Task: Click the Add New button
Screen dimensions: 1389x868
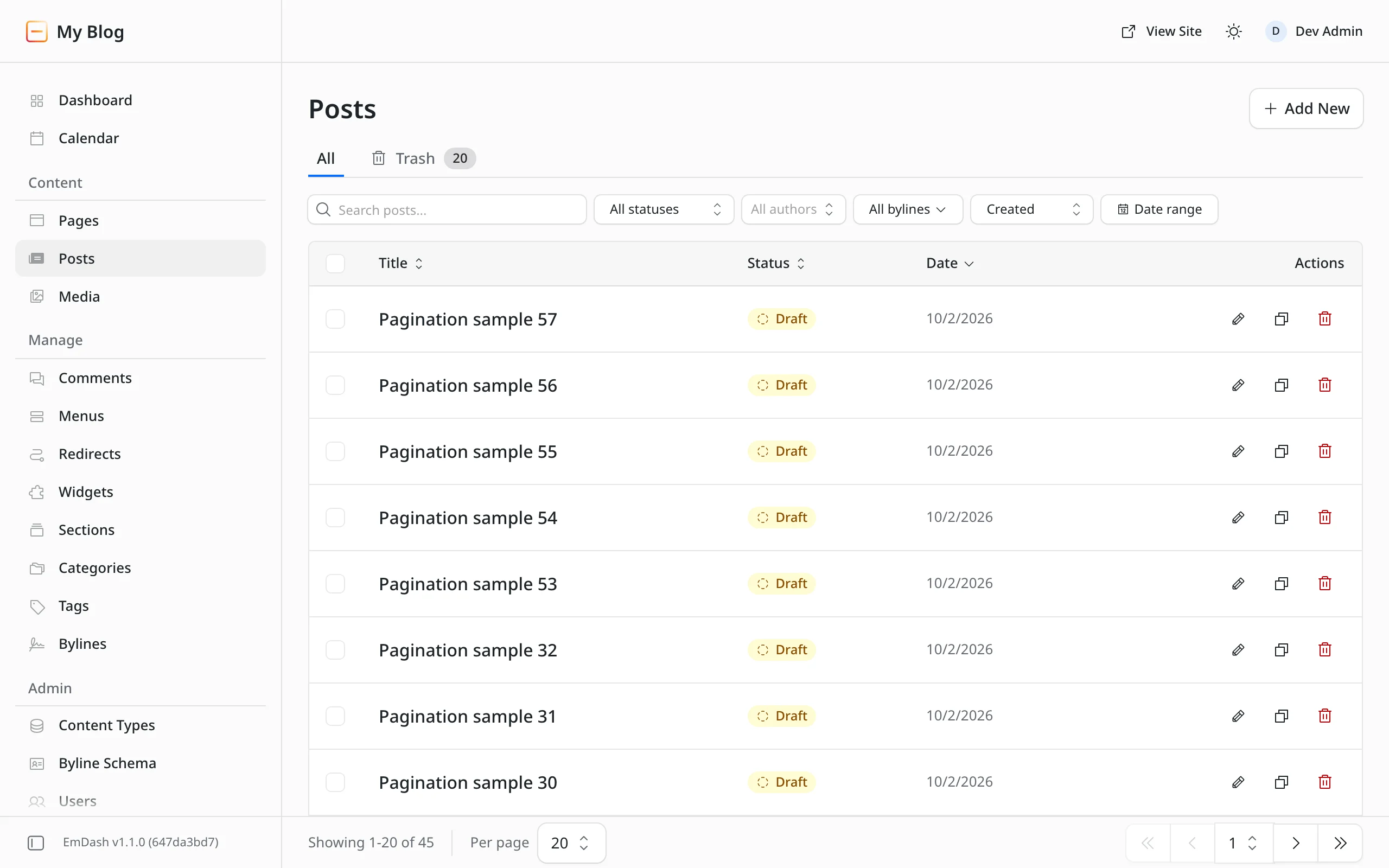Action: point(1306,108)
